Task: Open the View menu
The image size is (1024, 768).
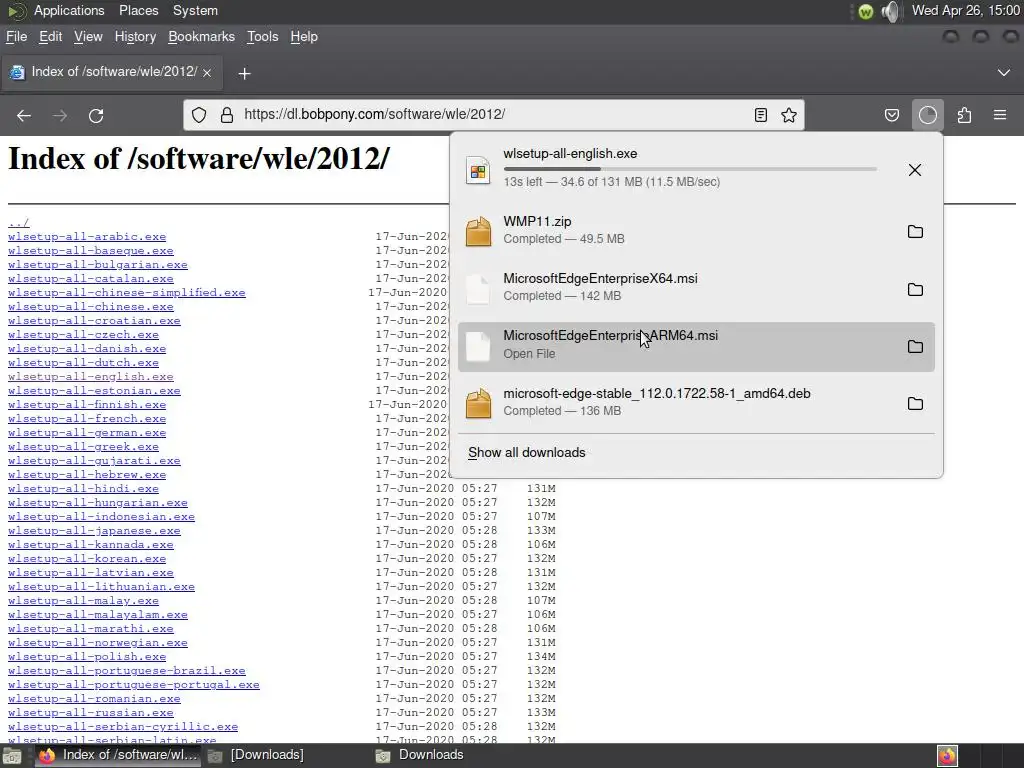Action: pyautogui.click(x=88, y=37)
